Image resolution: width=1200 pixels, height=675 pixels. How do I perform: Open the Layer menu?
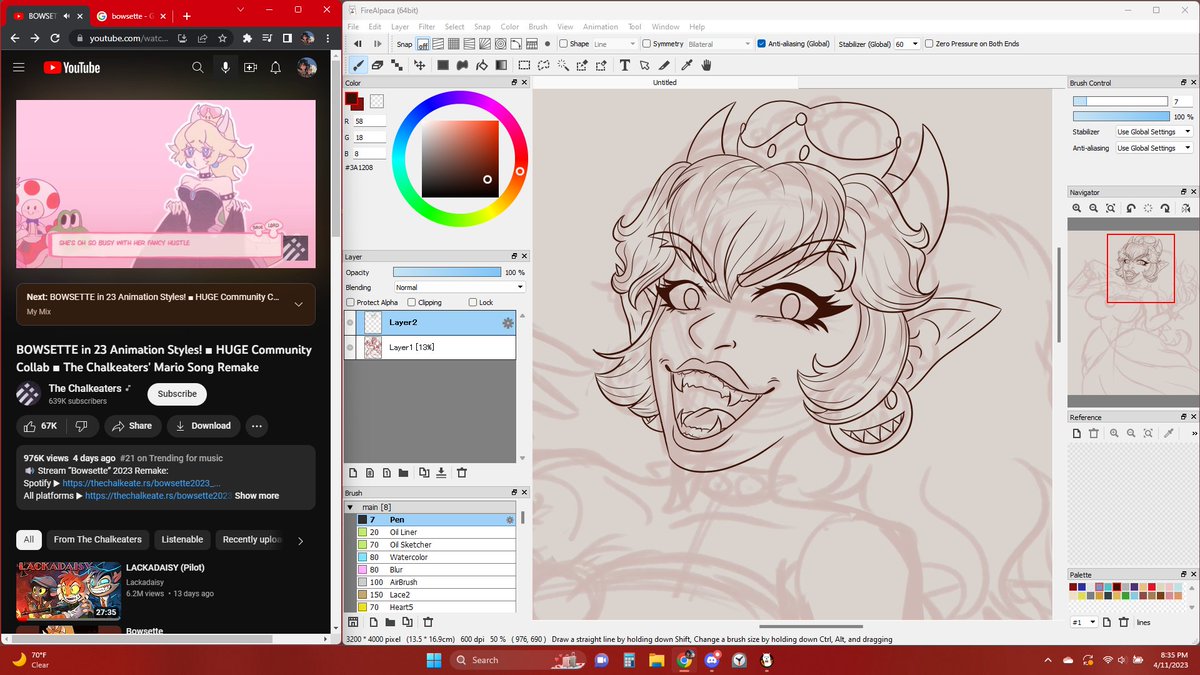click(x=400, y=27)
